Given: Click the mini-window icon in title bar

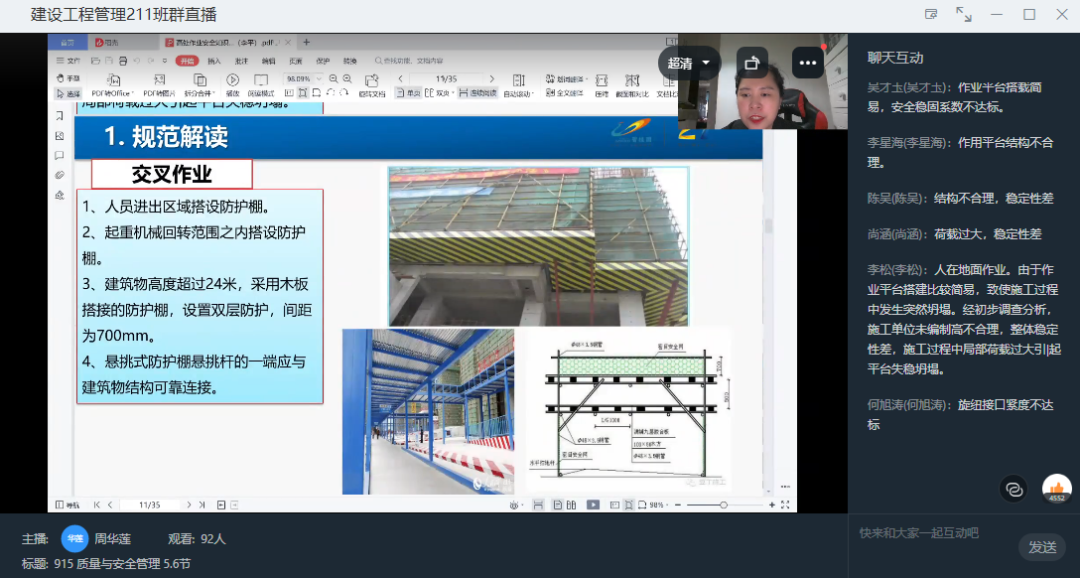Looking at the screenshot, I should 931,14.
